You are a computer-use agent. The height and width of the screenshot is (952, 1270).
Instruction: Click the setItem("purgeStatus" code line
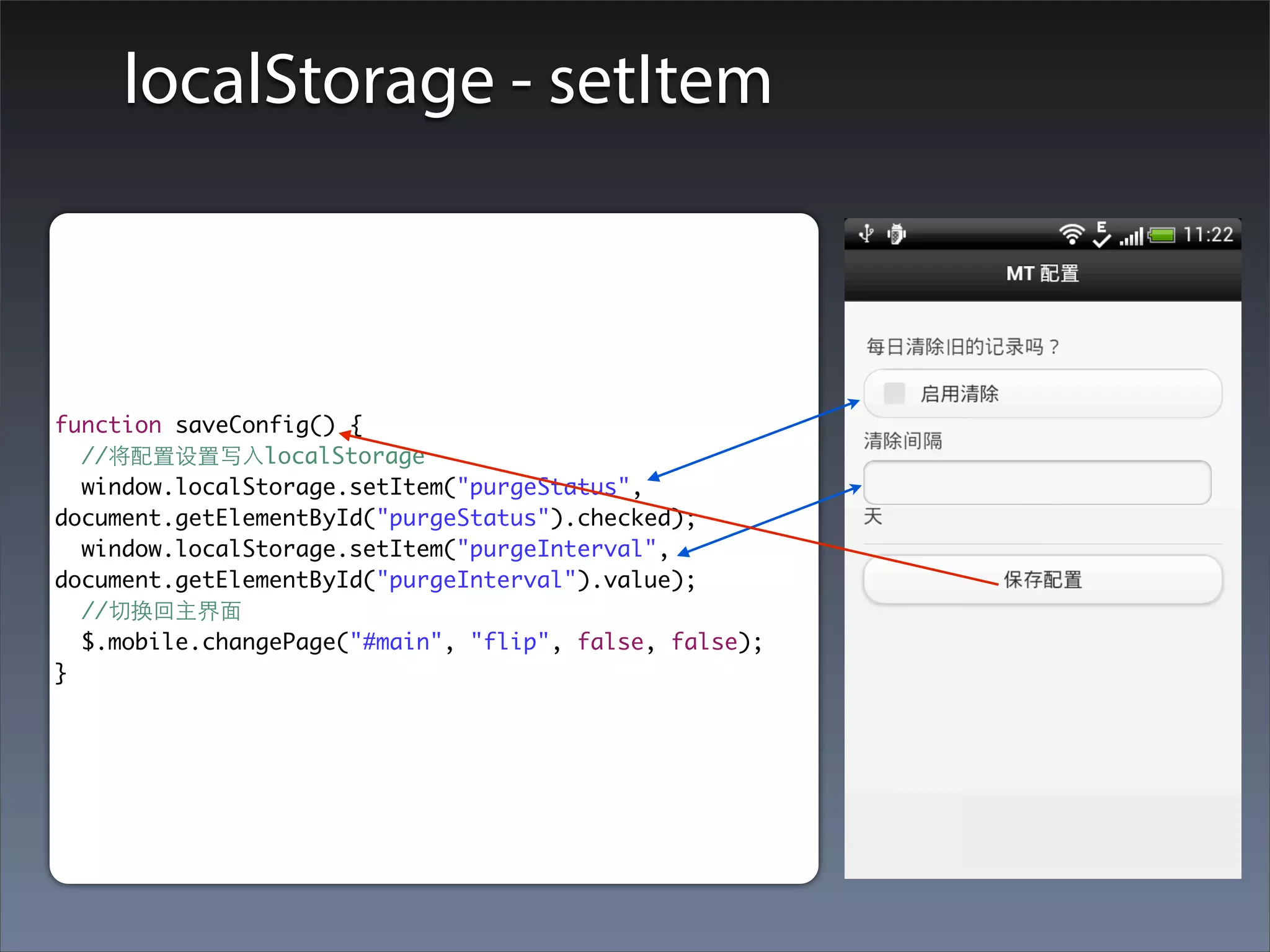click(x=361, y=487)
